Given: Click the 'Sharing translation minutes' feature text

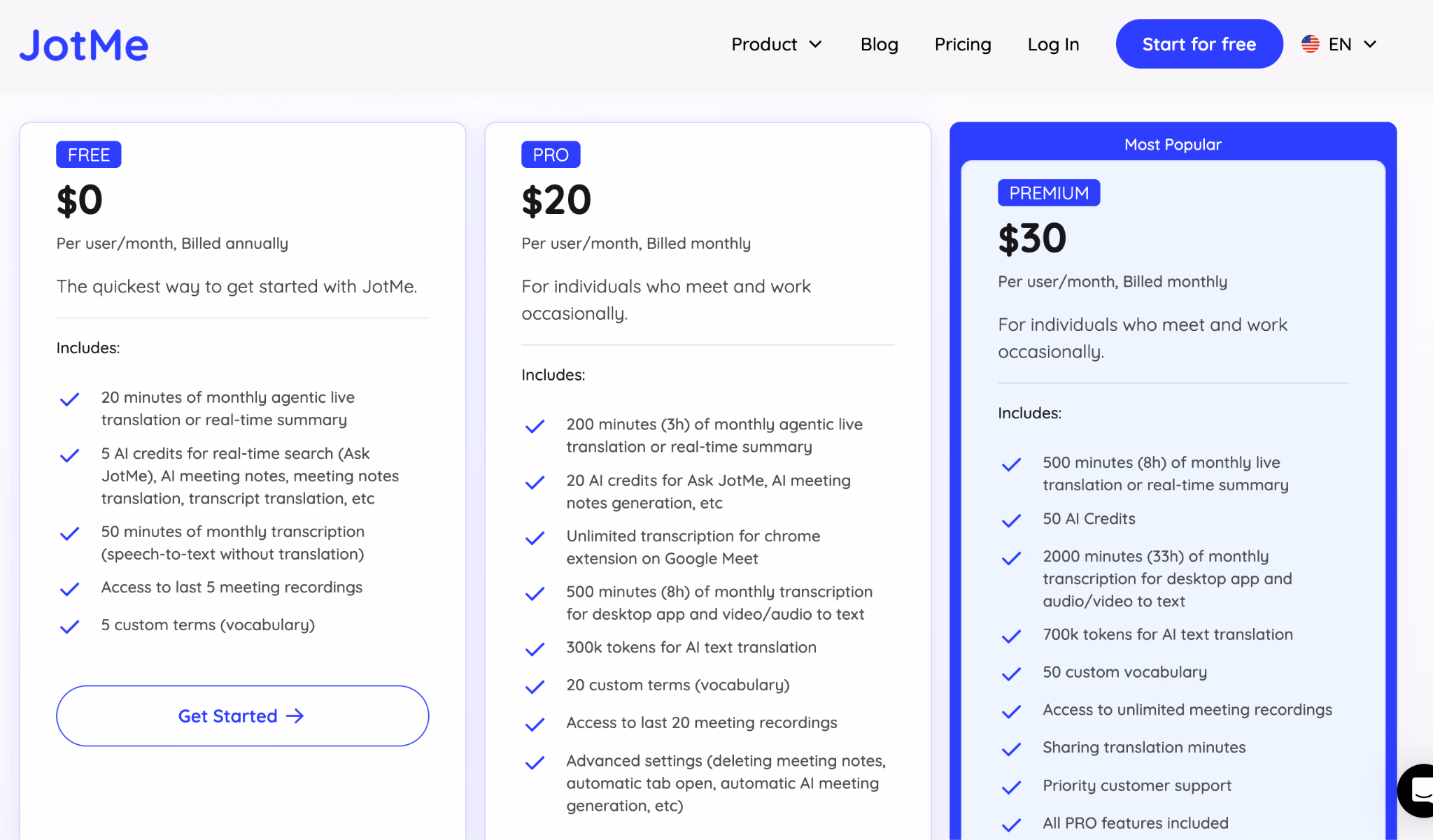Looking at the screenshot, I should (1144, 748).
